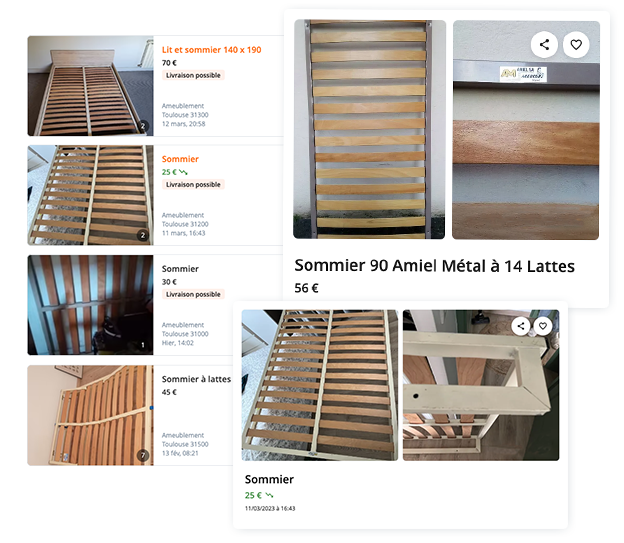
Task: Click heart icon on 25 € Sommier card
Action: [x=543, y=326]
